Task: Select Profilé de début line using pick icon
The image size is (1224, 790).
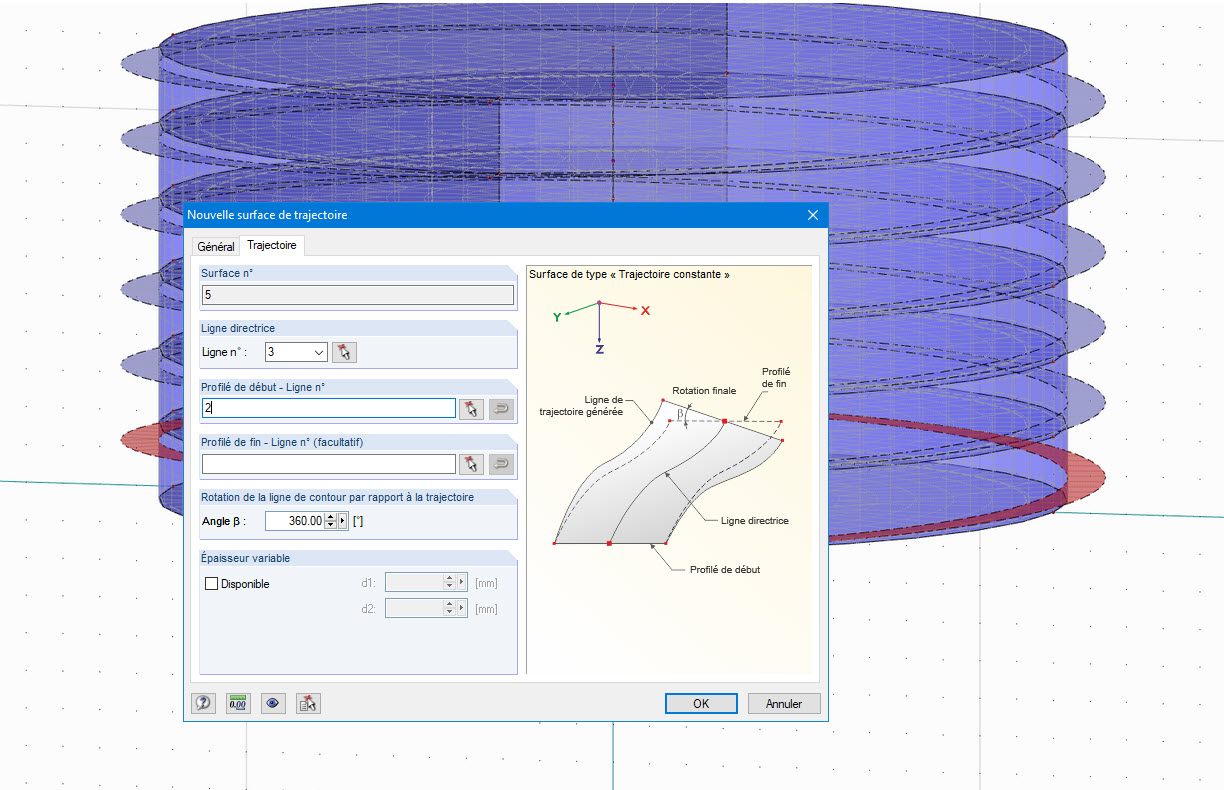Action: coord(471,408)
